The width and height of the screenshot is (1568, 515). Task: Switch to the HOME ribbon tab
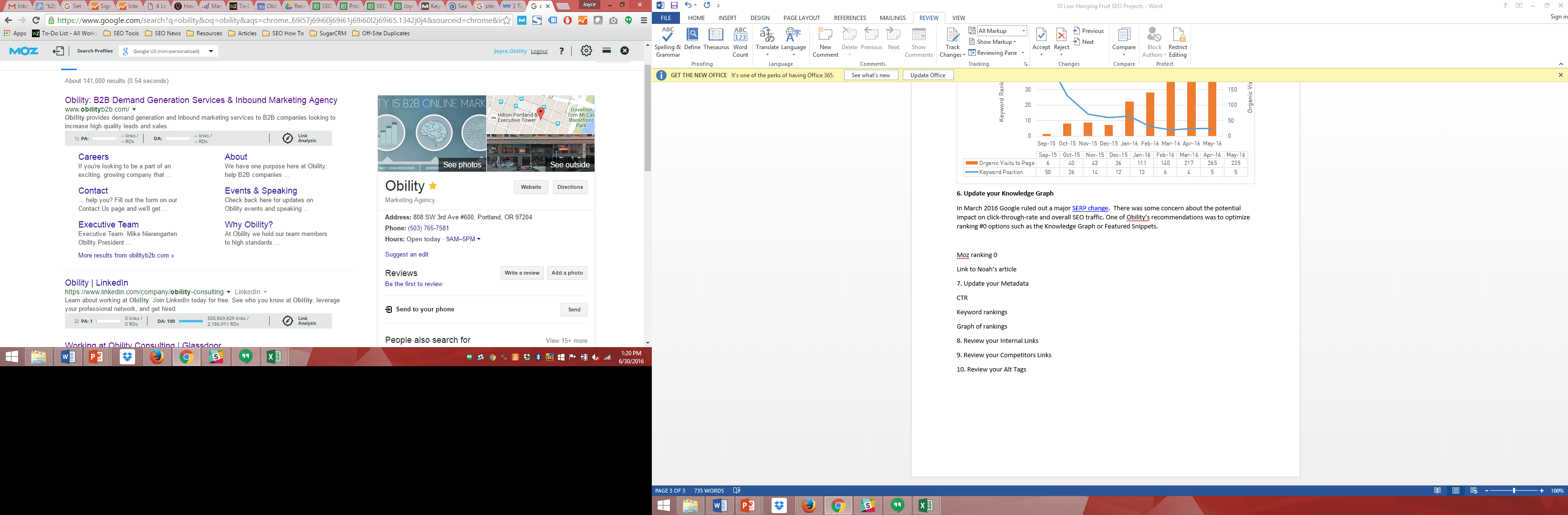pos(696,18)
